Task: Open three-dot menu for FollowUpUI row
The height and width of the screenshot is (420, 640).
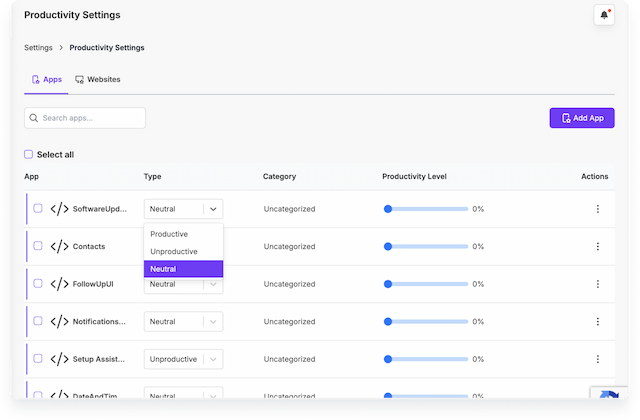Action: pyautogui.click(x=598, y=284)
